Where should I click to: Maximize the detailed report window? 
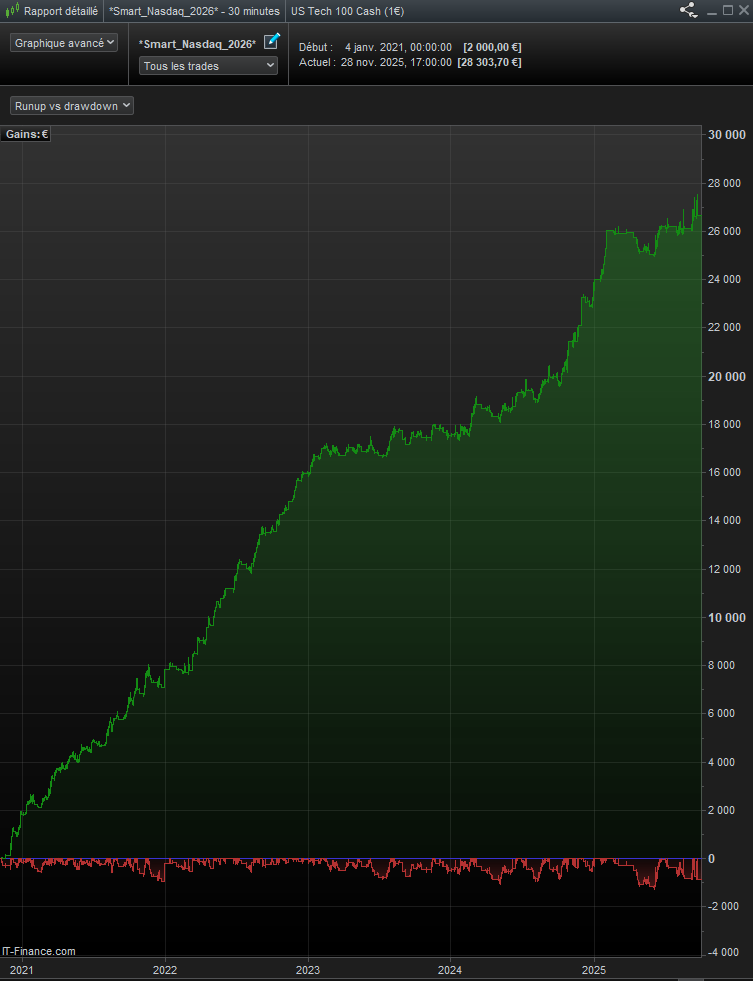click(726, 10)
